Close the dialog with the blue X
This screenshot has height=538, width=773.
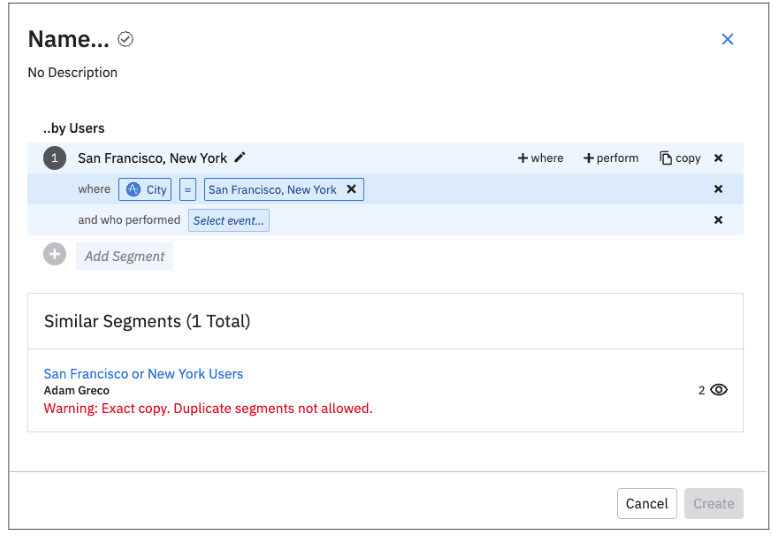coord(727,39)
